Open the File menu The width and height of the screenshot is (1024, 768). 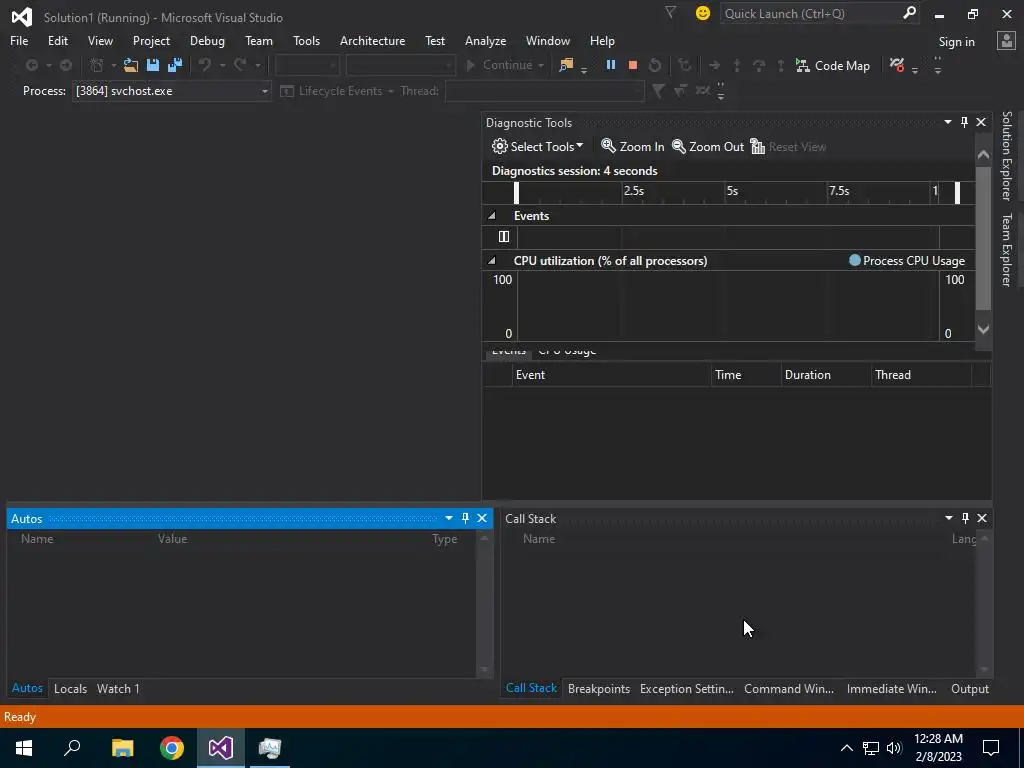click(x=19, y=40)
